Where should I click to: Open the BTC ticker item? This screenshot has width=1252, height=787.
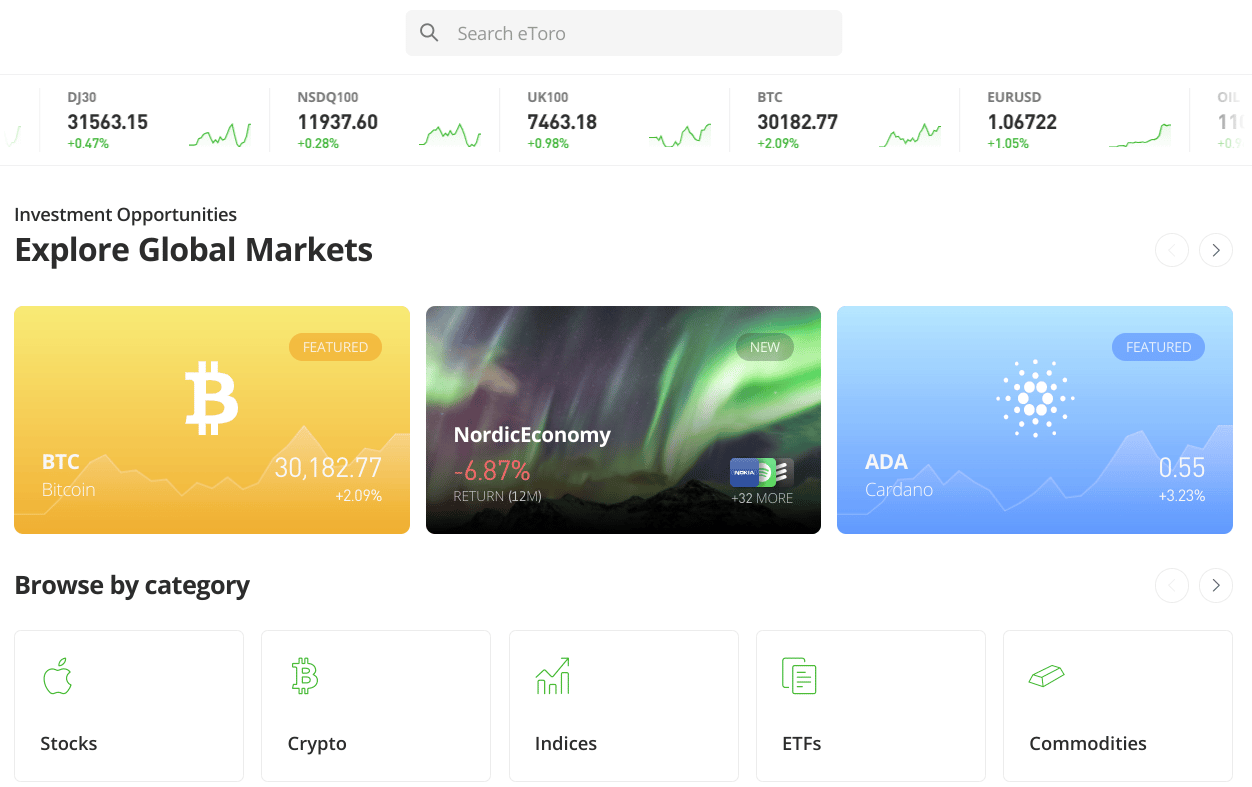coord(845,120)
